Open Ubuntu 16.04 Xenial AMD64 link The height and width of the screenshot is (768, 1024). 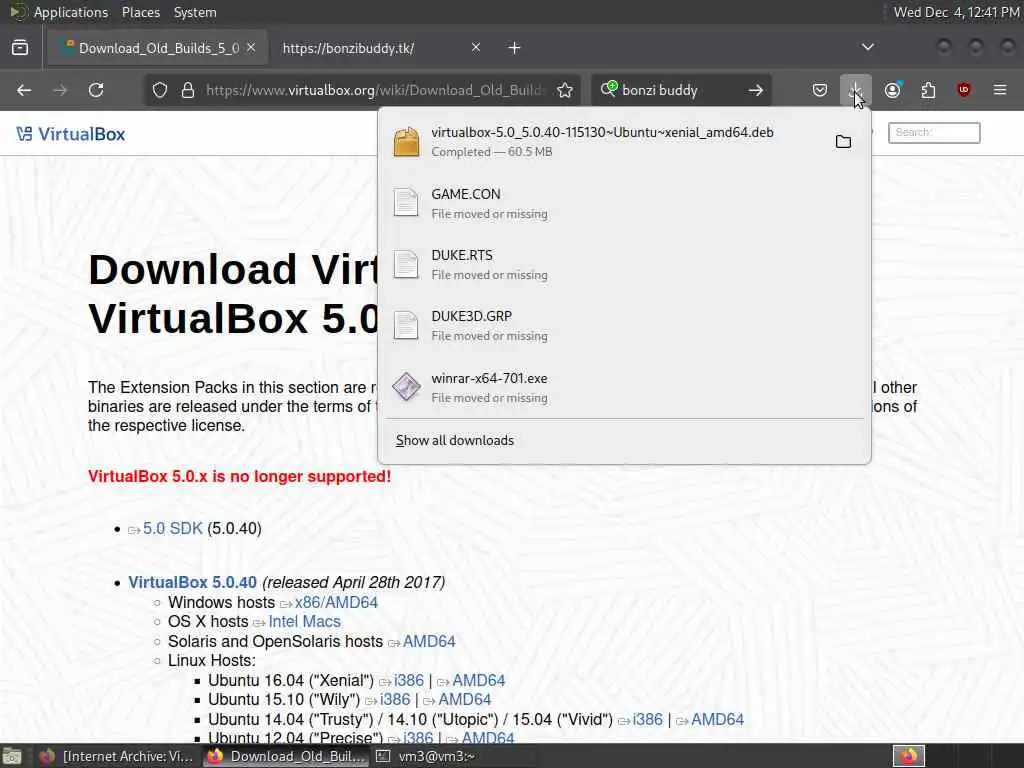478,680
